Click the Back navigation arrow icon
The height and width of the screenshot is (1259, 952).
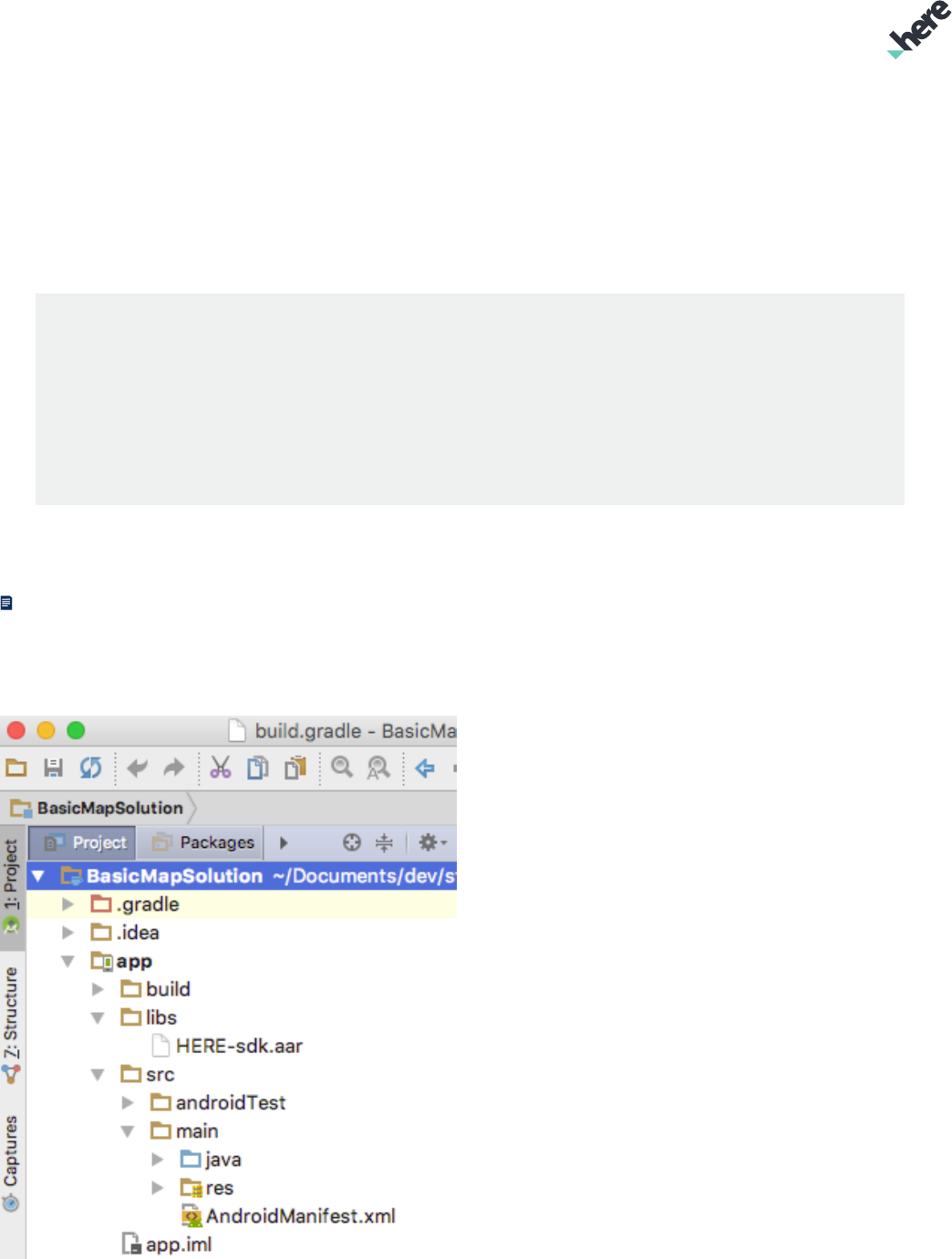tap(425, 768)
